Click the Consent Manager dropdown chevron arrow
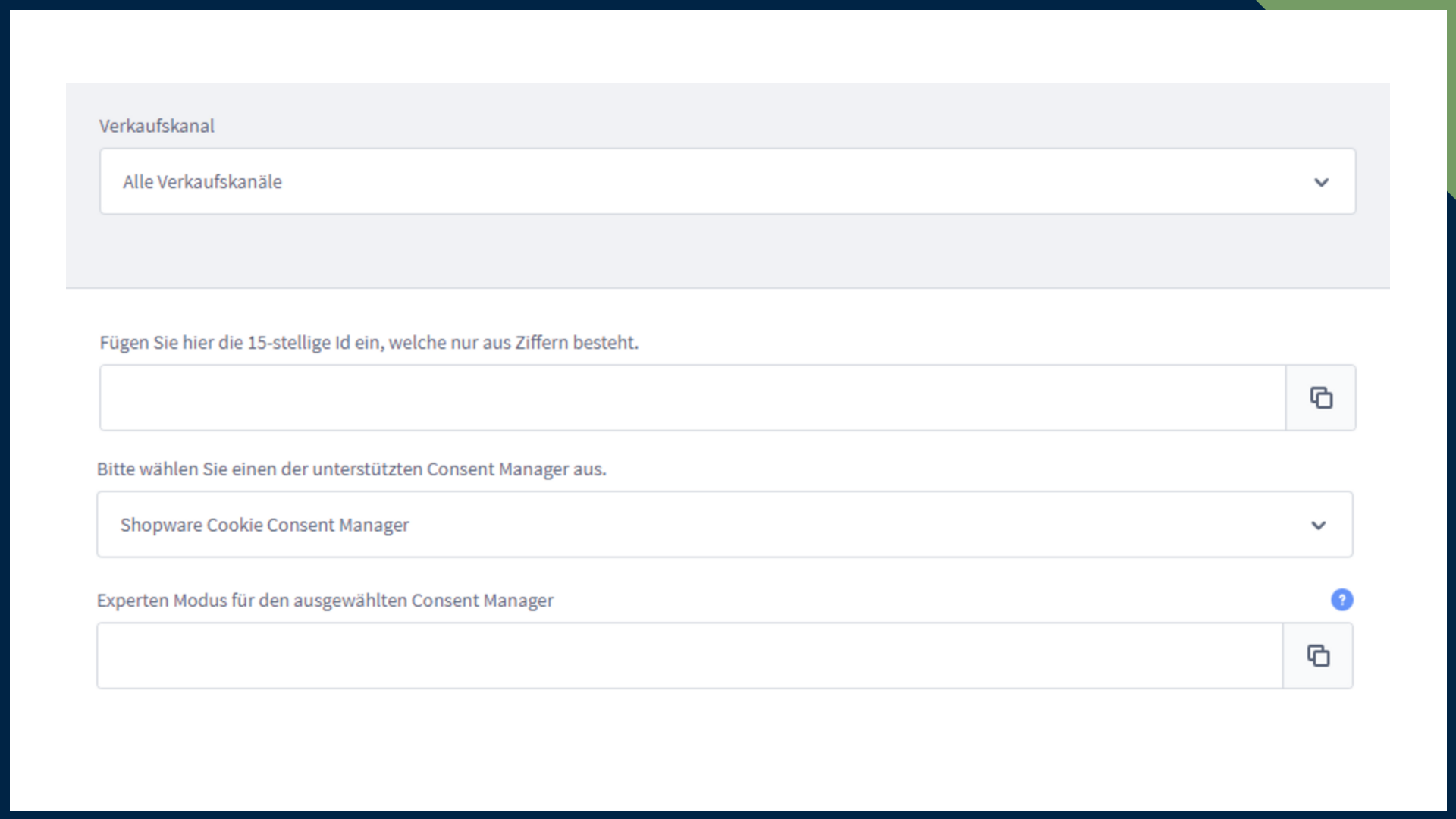 [x=1318, y=525]
